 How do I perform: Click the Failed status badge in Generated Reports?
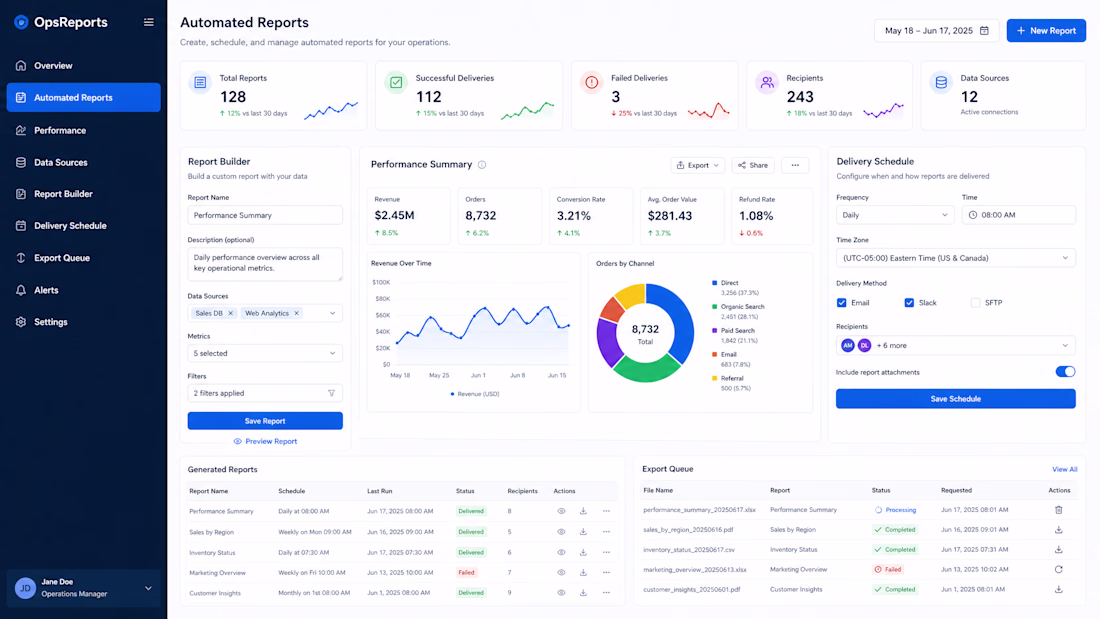pyautogui.click(x=467, y=573)
